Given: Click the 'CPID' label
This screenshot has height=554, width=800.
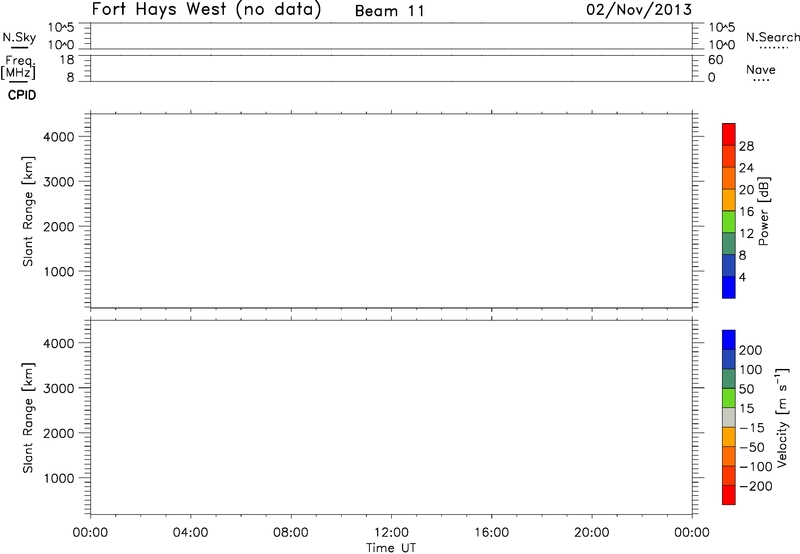Looking at the screenshot, I should click(22, 95).
